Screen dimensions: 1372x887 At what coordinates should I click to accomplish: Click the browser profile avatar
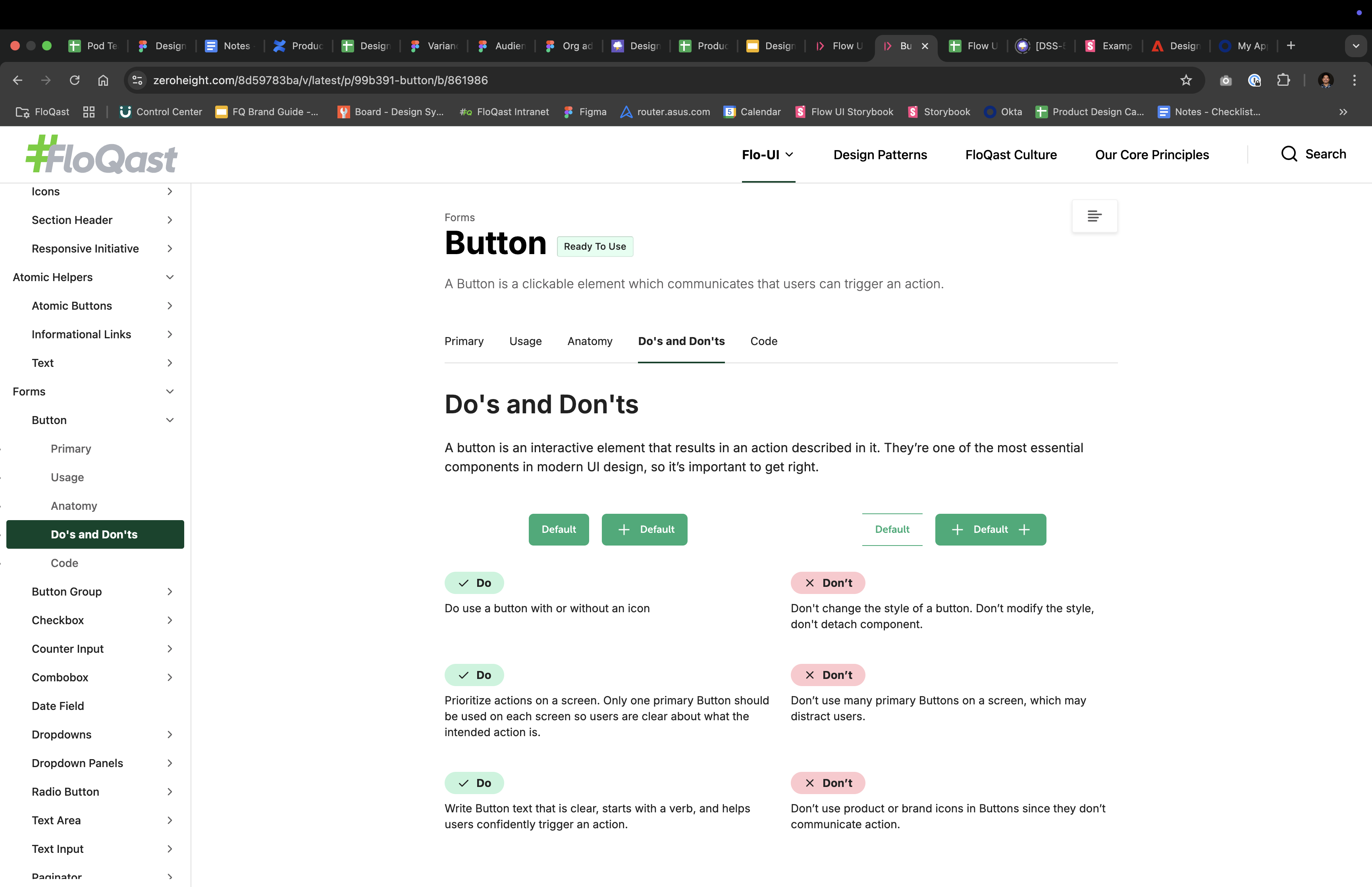tap(1326, 80)
